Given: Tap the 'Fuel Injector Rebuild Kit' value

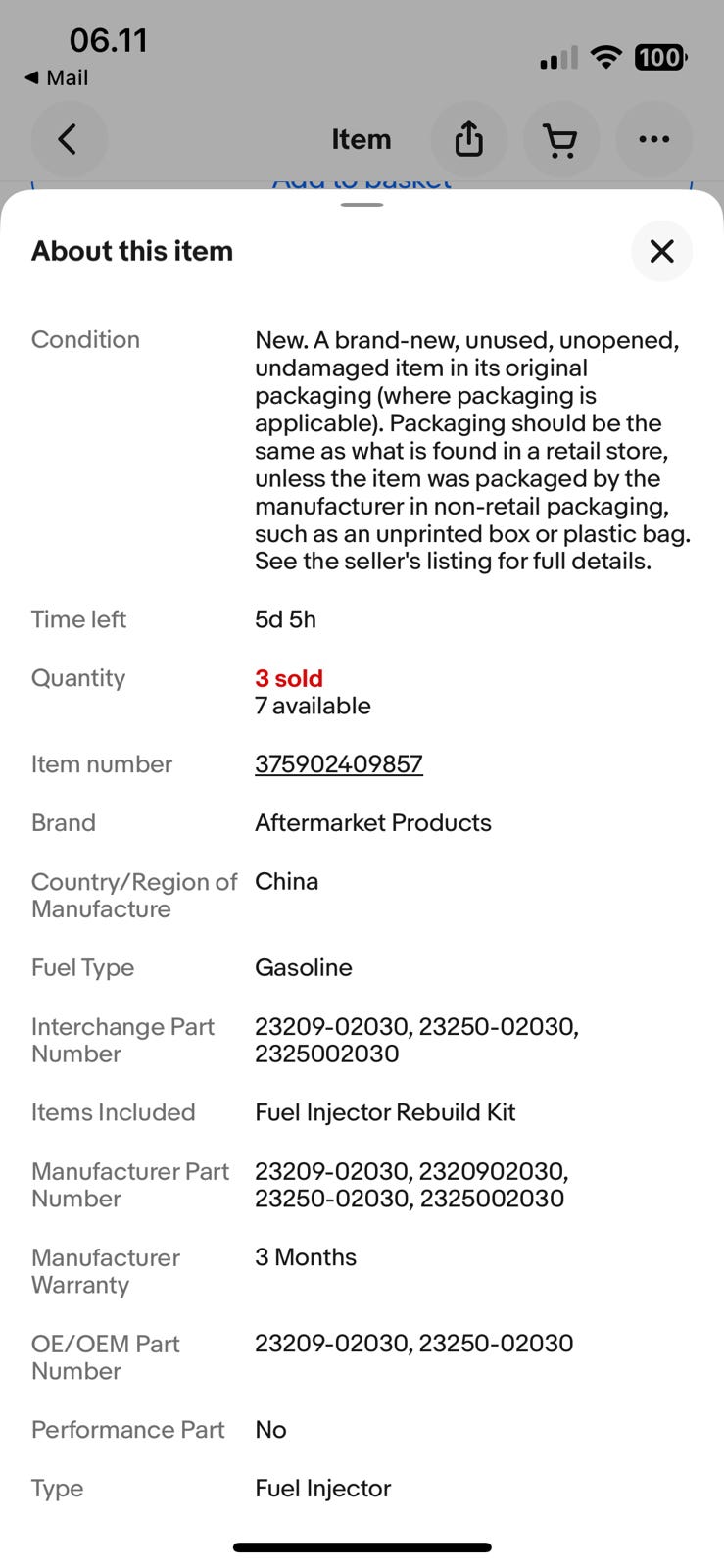Looking at the screenshot, I should pyautogui.click(x=385, y=1112).
